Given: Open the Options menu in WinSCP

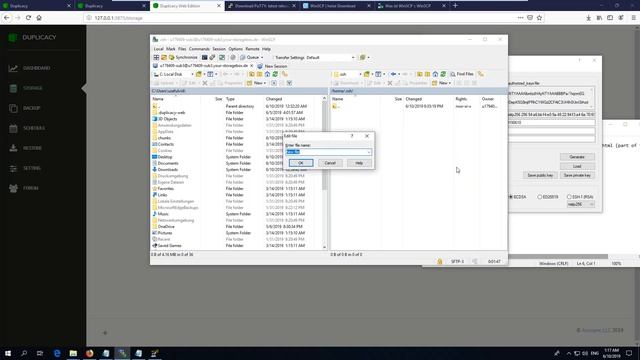Looking at the screenshot, I should click(x=236, y=49).
